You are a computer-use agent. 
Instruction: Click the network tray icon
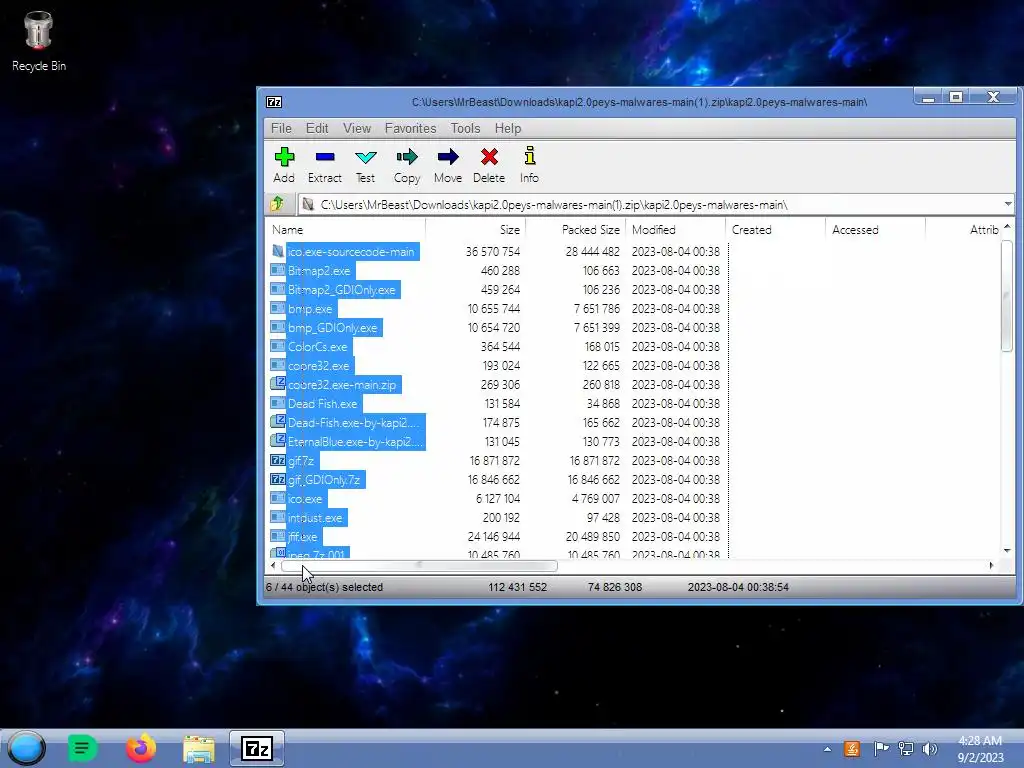[906, 749]
